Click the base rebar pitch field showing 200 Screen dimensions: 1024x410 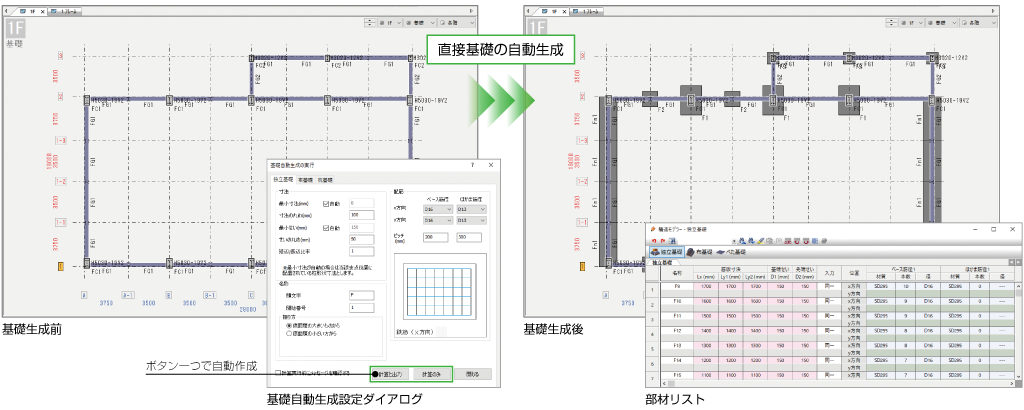[436, 237]
